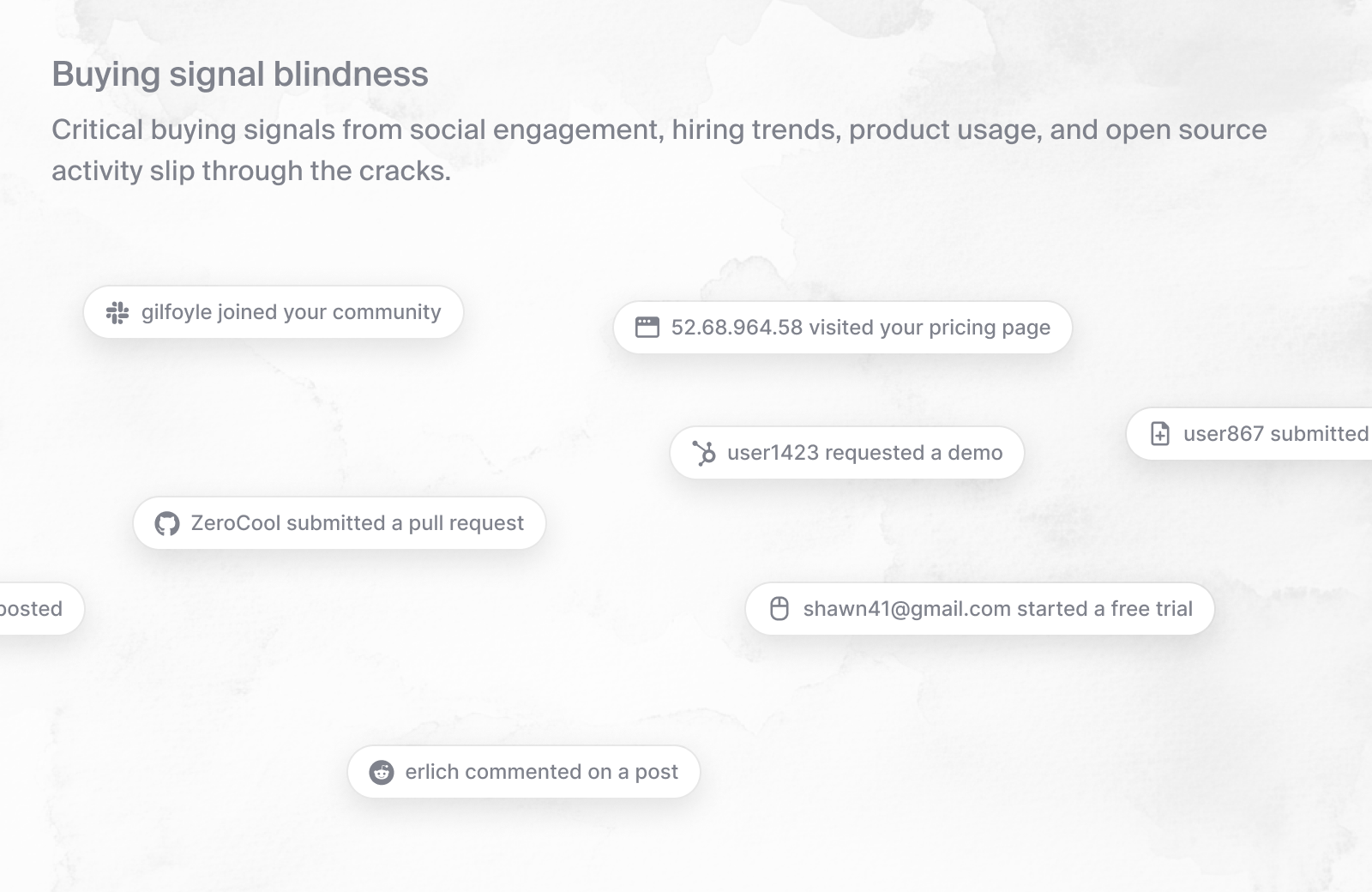Click the mouse icon on free trial pill

[779, 609]
